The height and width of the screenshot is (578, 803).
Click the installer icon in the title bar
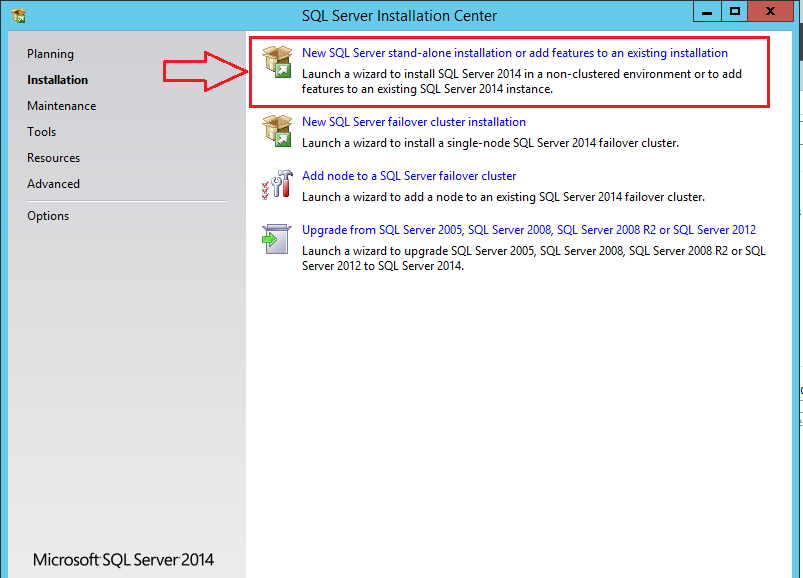point(18,16)
